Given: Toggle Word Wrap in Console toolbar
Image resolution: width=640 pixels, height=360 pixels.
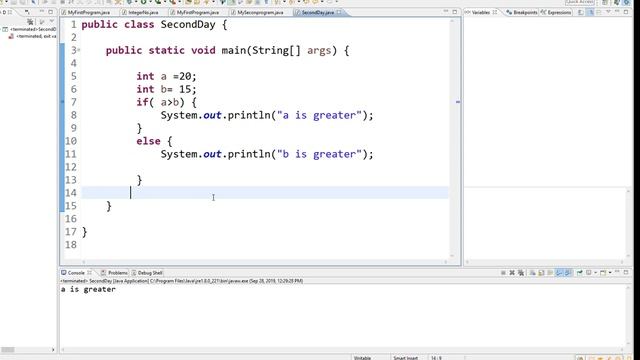Looking at the screenshot, I should pos(550,273).
